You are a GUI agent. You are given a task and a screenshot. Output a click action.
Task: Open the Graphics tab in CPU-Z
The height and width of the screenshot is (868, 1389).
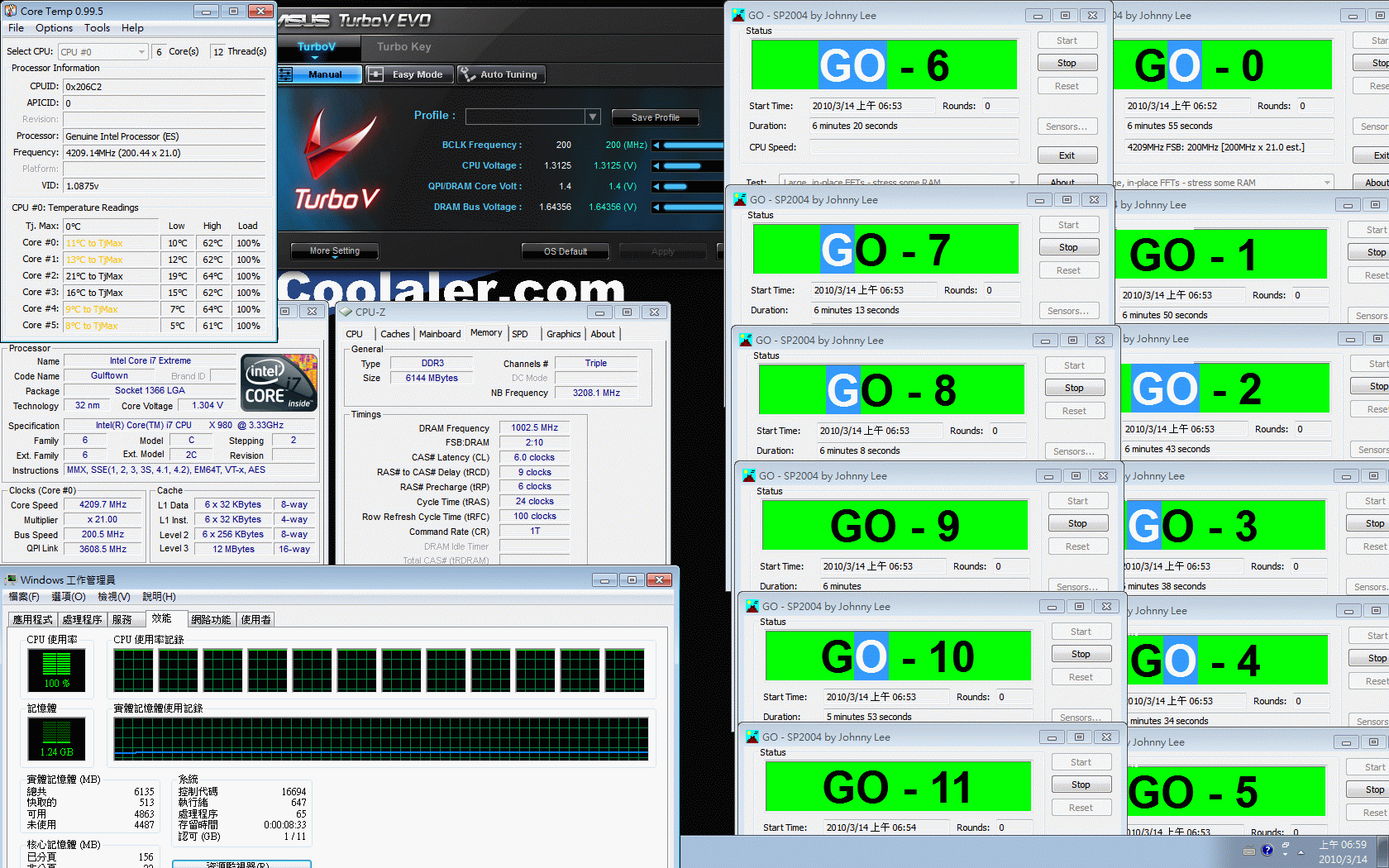[564, 334]
